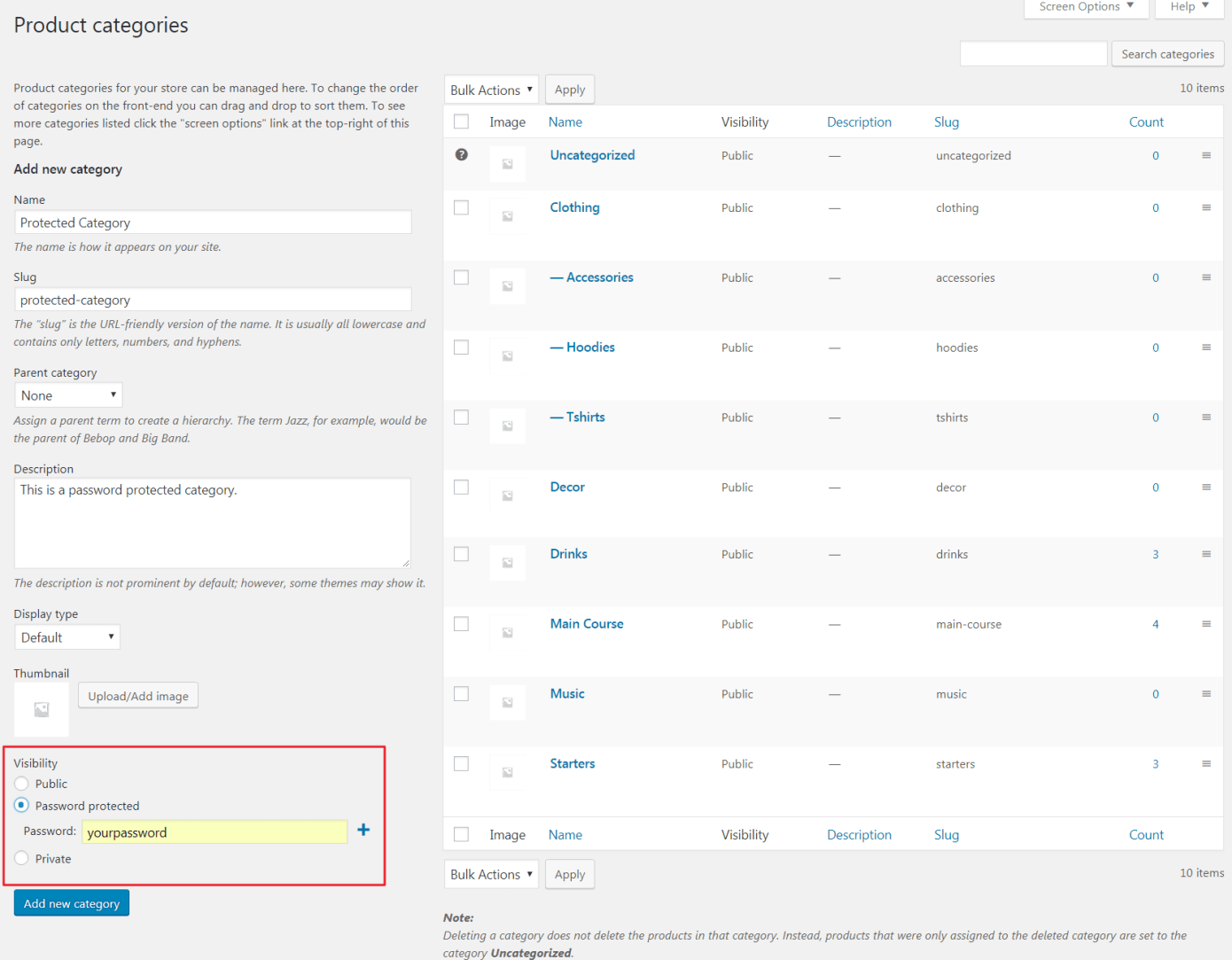This screenshot has height=960, width=1232.
Task: Click the plus icon beside the password field
Action: (363, 831)
